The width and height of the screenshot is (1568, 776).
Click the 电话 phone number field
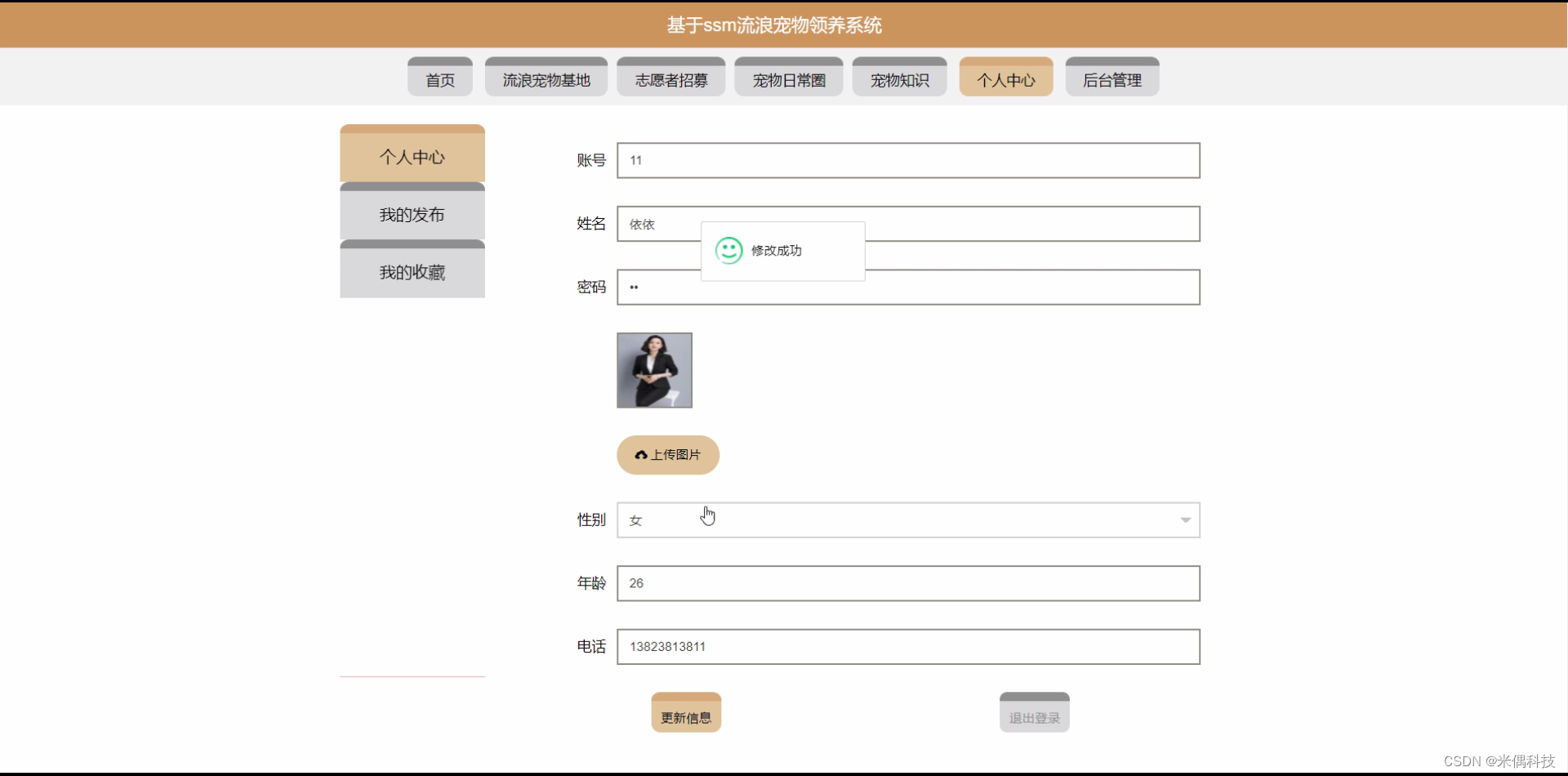coord(908,646)
